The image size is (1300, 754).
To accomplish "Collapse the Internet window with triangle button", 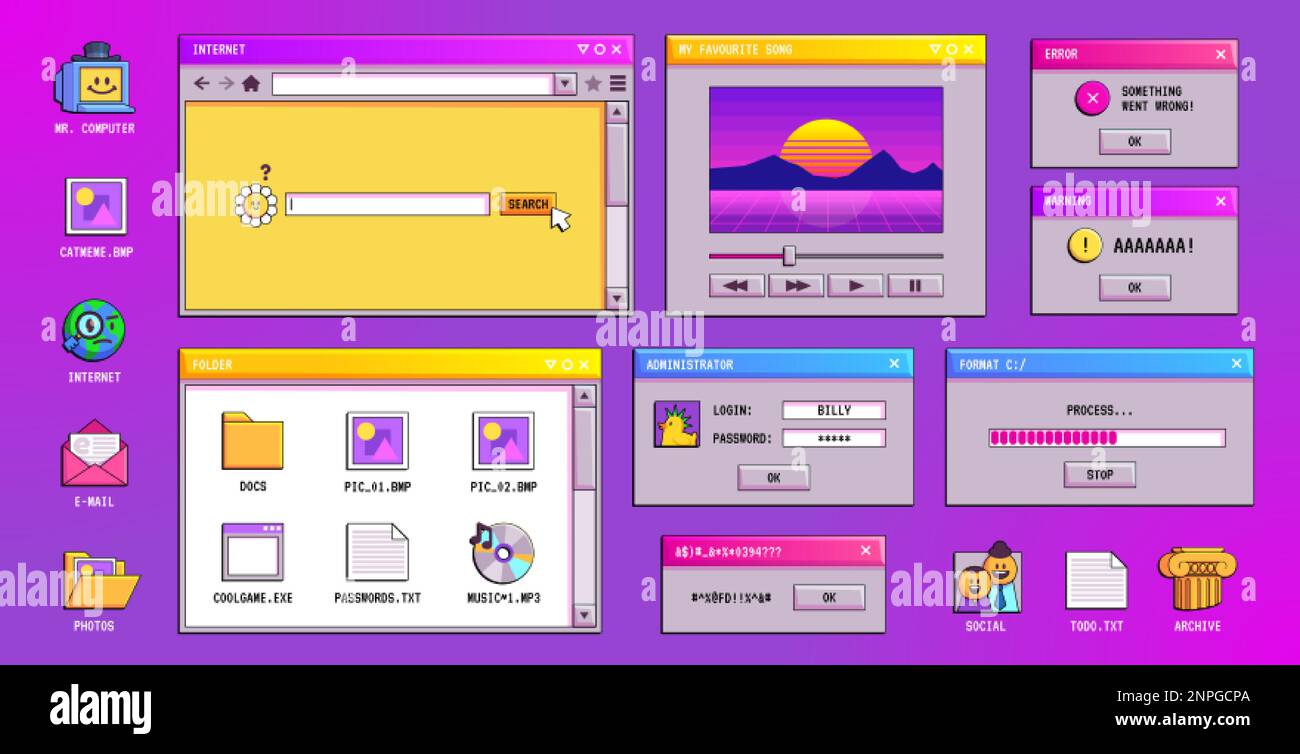I will [583, 49].
